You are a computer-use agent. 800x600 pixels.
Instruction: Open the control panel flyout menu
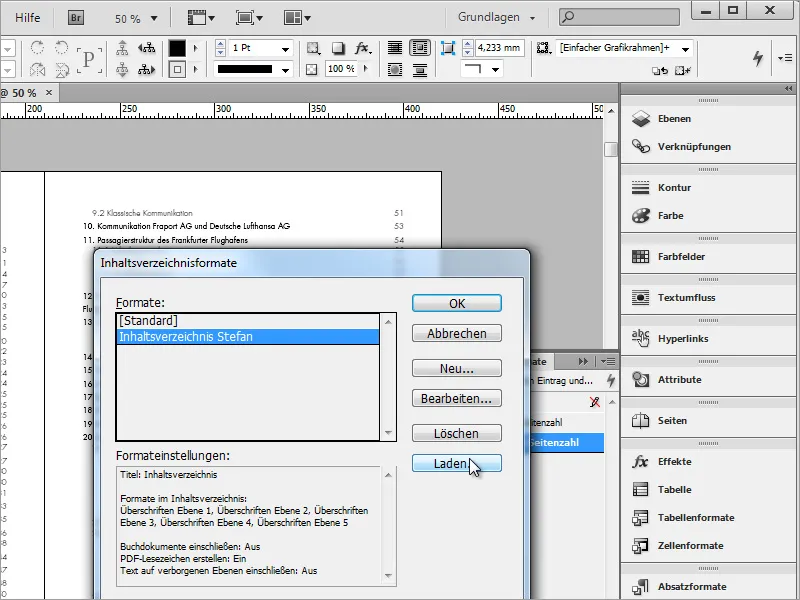tap(785, 58)
